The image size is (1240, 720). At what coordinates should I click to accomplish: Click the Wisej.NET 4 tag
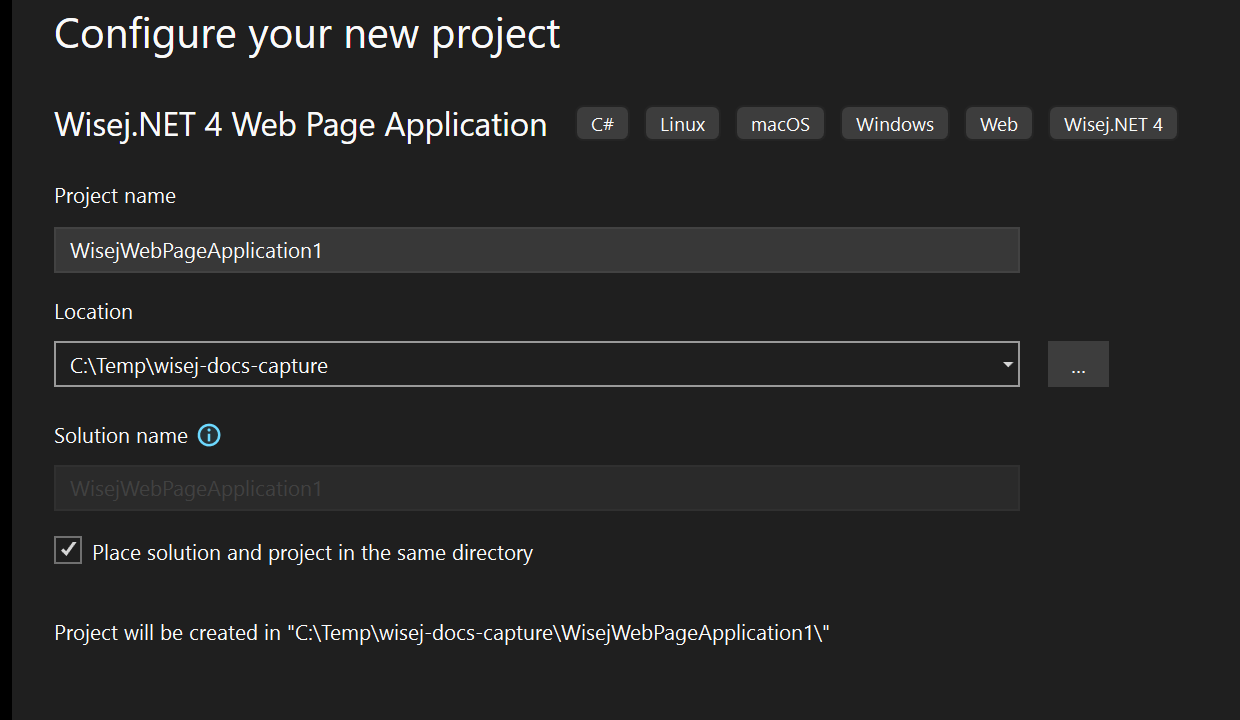pyautogui.click(x=1114, y=124)
